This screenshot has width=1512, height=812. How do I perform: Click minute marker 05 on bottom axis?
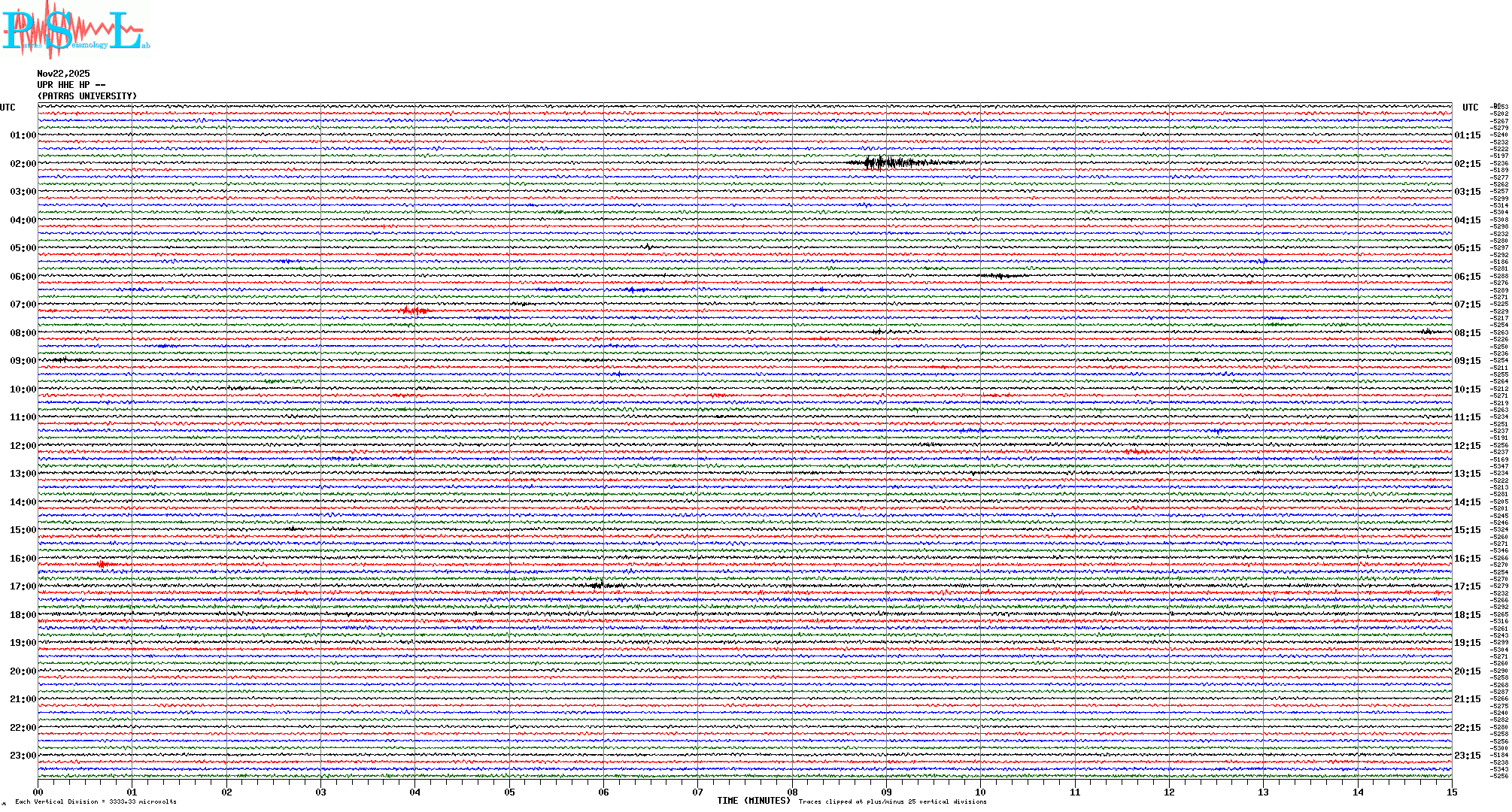pyautogui.click(x=509, y=792)
